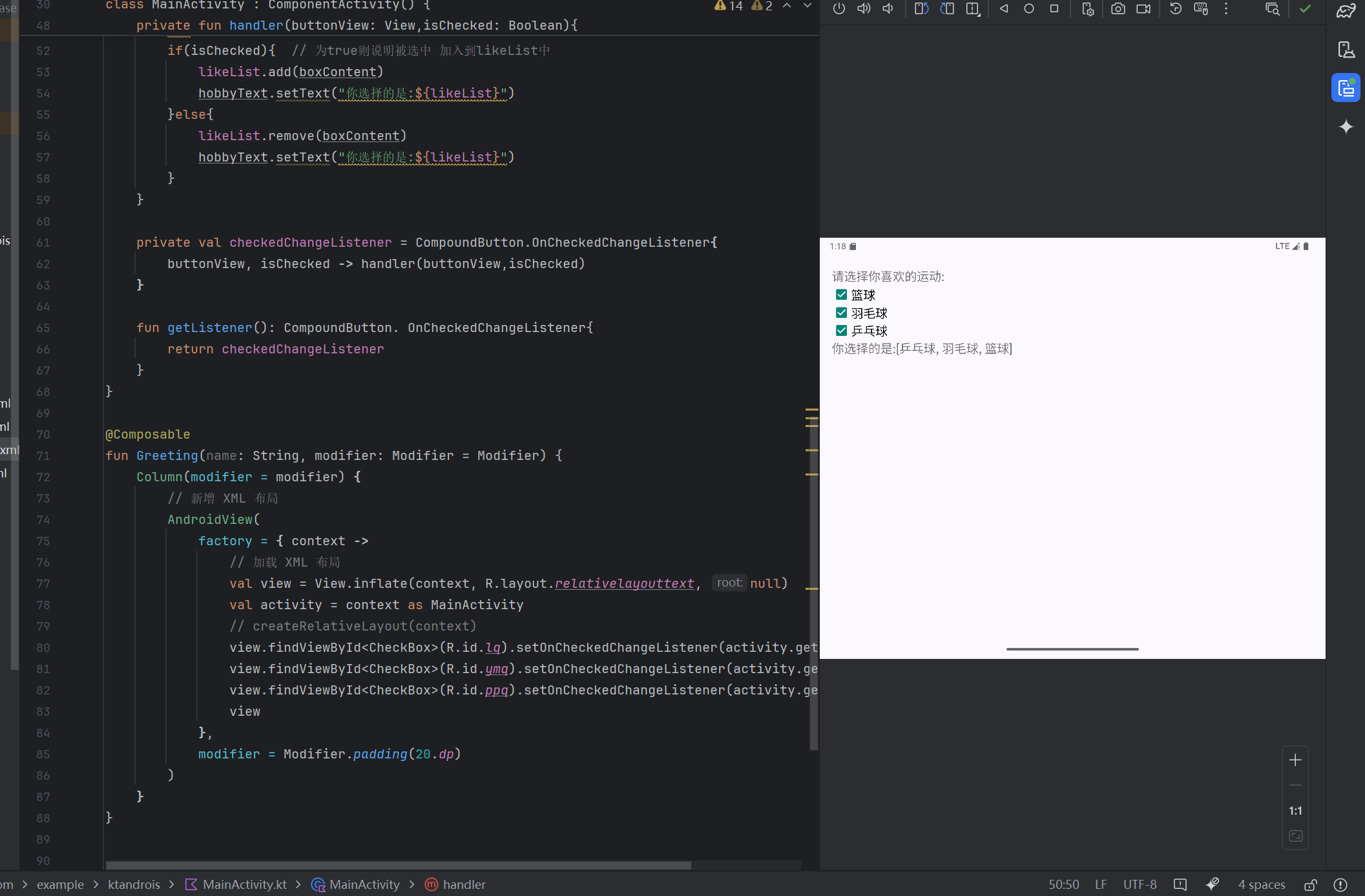
Task: Uncheck the 羽毛球 checkbox in emulator
Action: click(841, 313)
